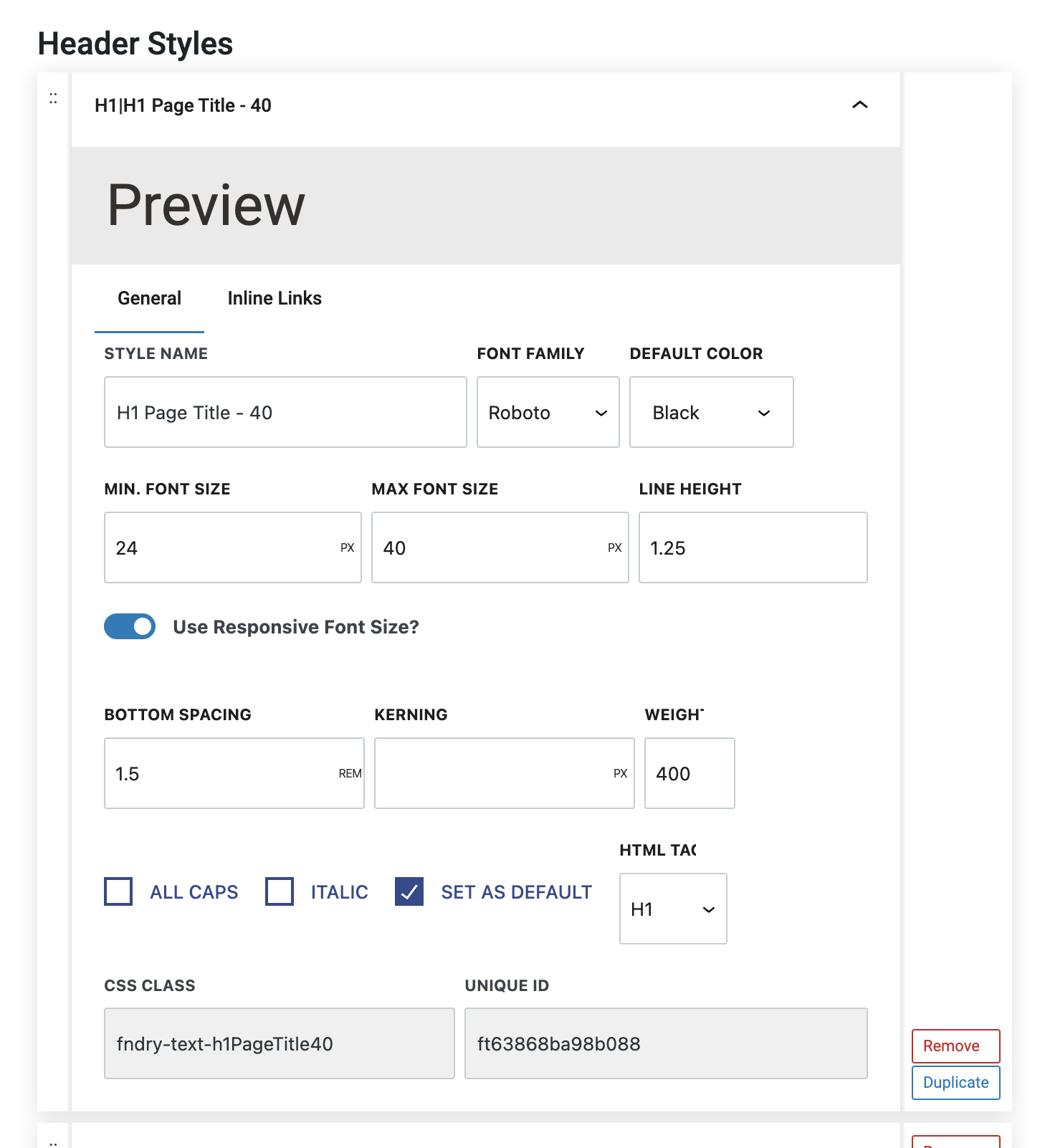This screenshot has height=1148, width=1045.
Task: Click the Min. Font Size field
Action: pyautogui.click(x=222, y=548)
